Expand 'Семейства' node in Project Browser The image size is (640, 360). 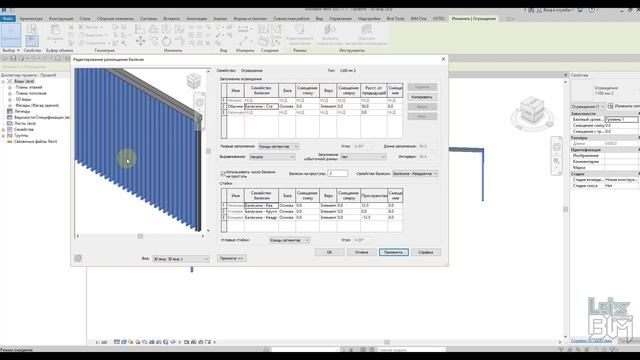(4, 129)
